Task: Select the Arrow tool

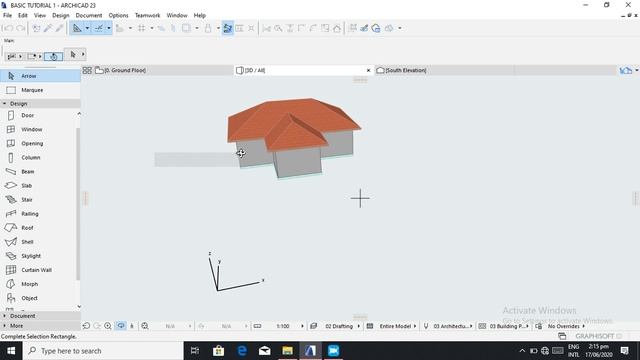Action: point(40,76)
